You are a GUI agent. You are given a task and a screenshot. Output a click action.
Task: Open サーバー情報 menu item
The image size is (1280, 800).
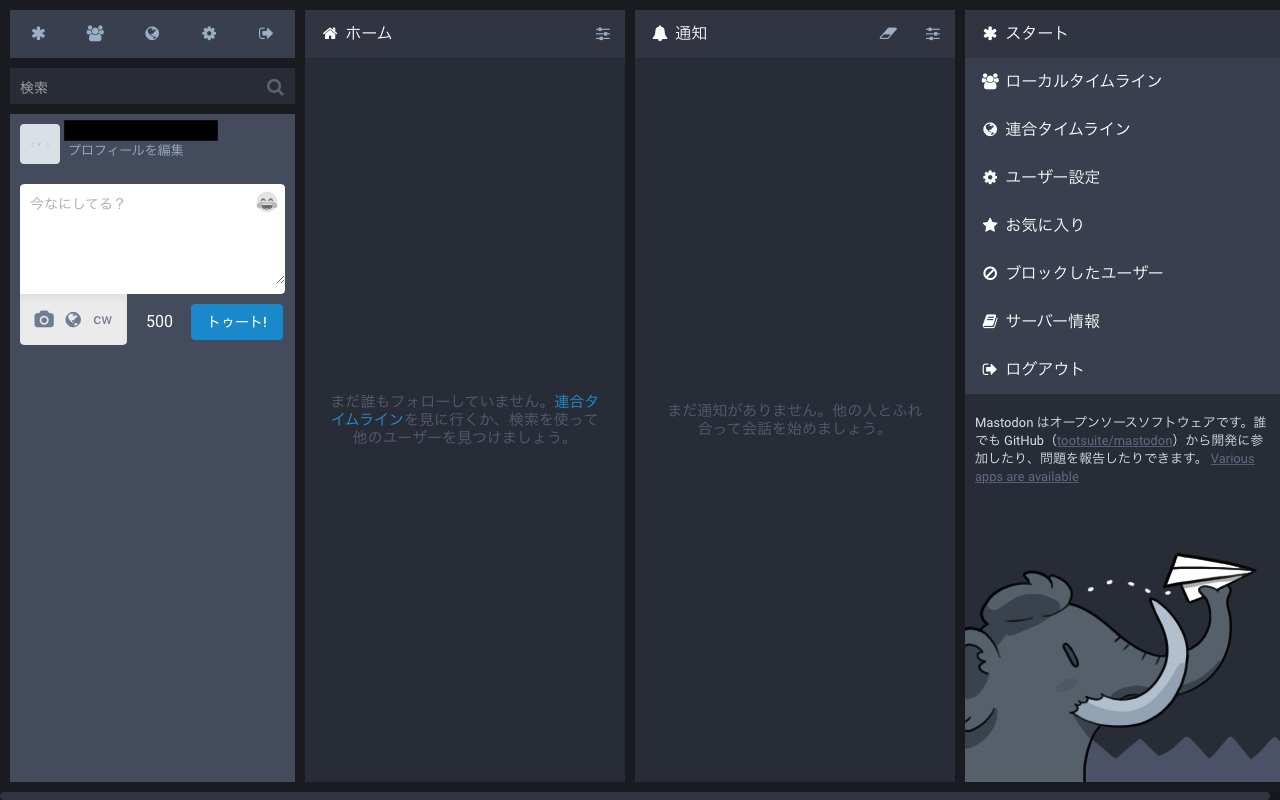point(1122,321)
